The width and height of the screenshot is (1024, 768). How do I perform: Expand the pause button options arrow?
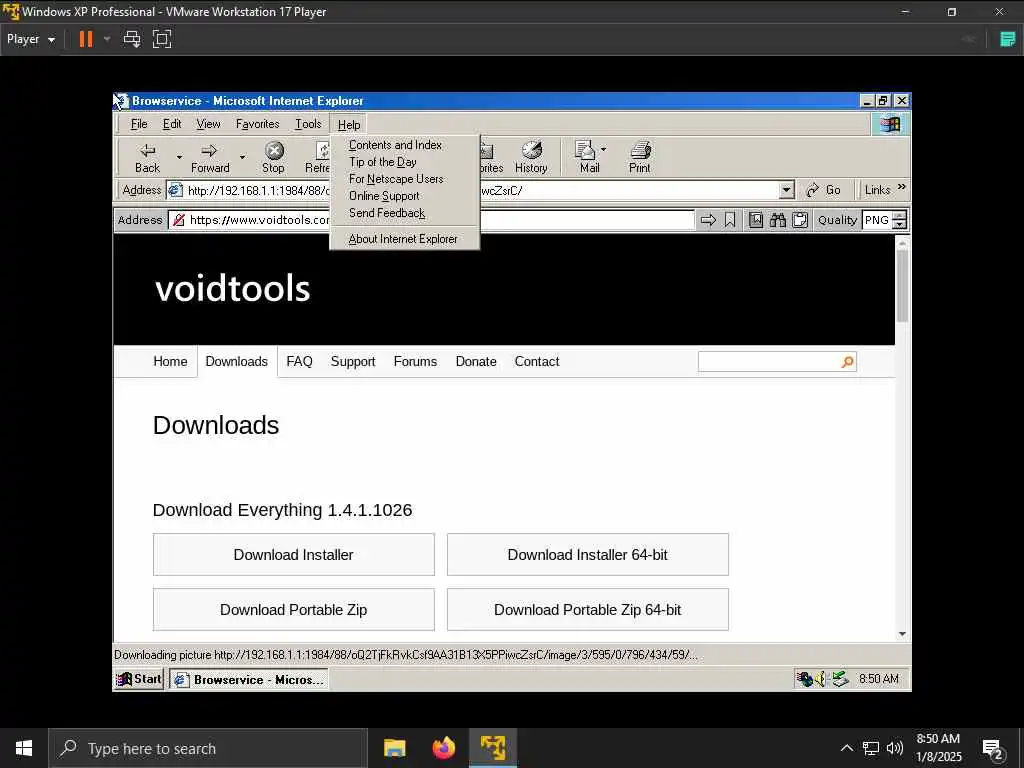tap(107, 39)
